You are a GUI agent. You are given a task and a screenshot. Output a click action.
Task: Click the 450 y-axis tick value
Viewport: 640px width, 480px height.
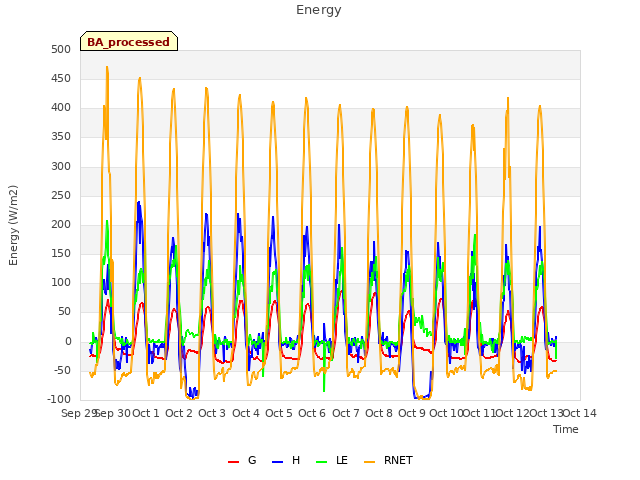tap(61, 78)
